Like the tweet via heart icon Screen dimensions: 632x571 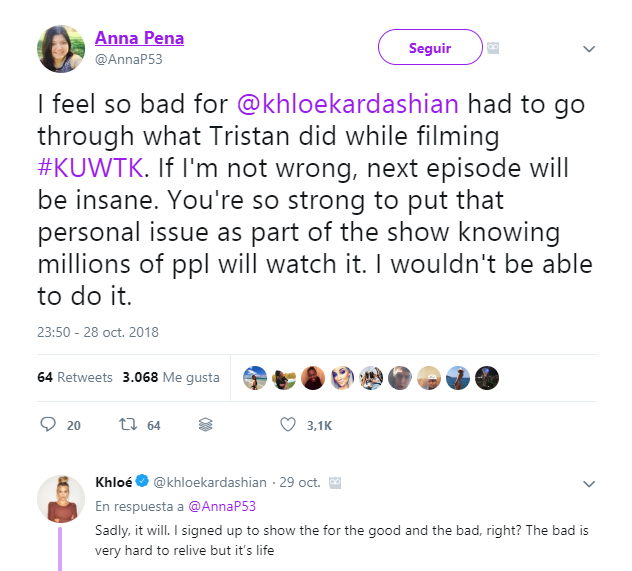pos(288,425)
